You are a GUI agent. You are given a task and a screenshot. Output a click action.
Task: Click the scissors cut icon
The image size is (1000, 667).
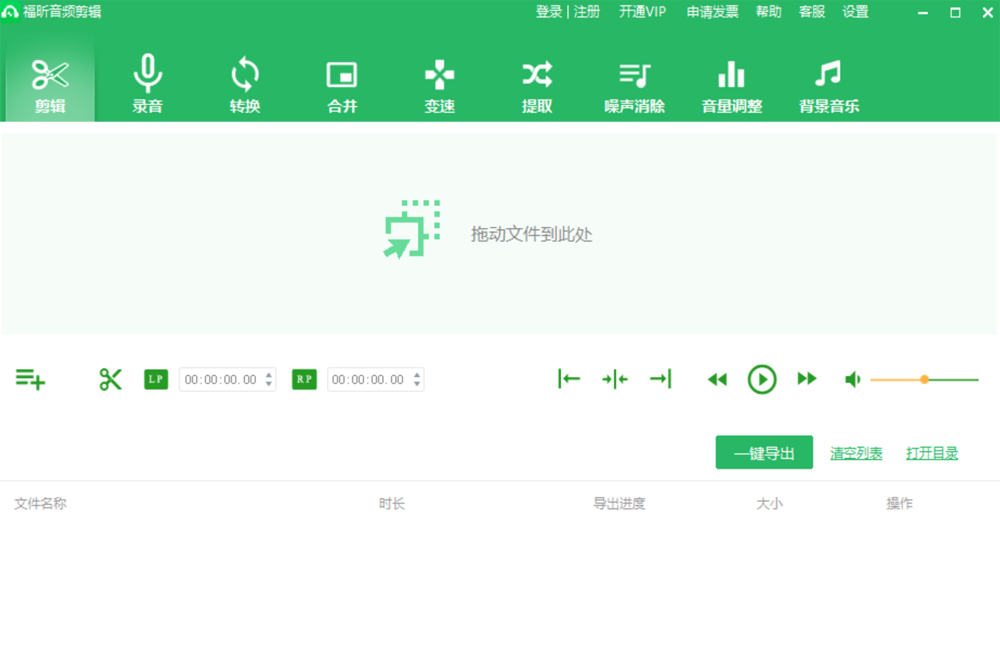(110, 379)
